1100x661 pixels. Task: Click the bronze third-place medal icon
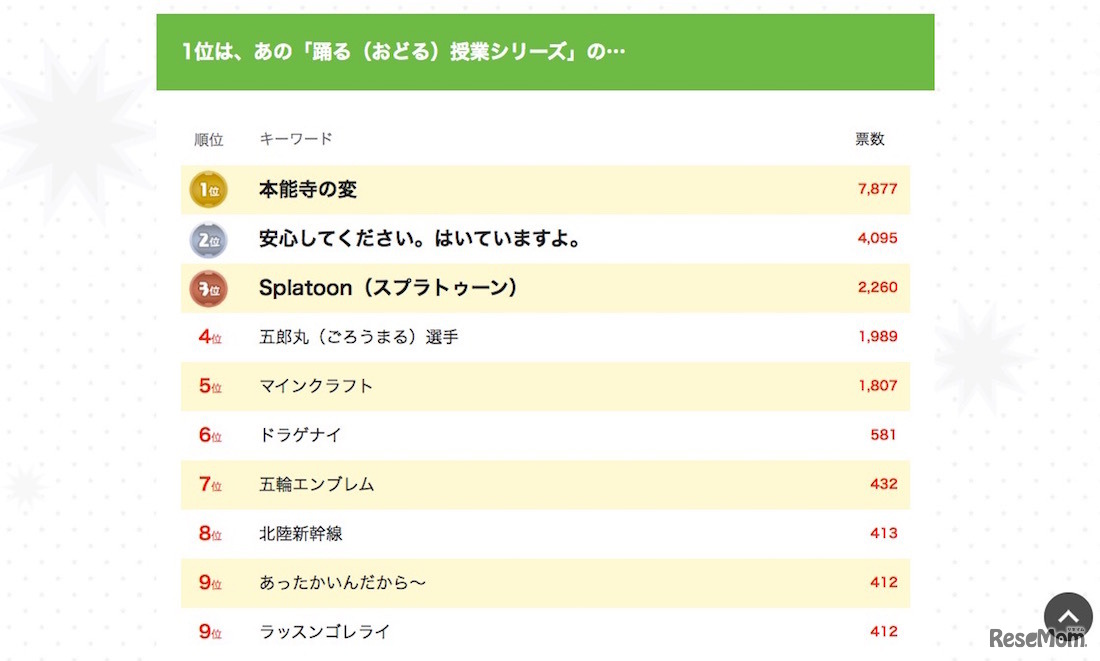[208, 287]
